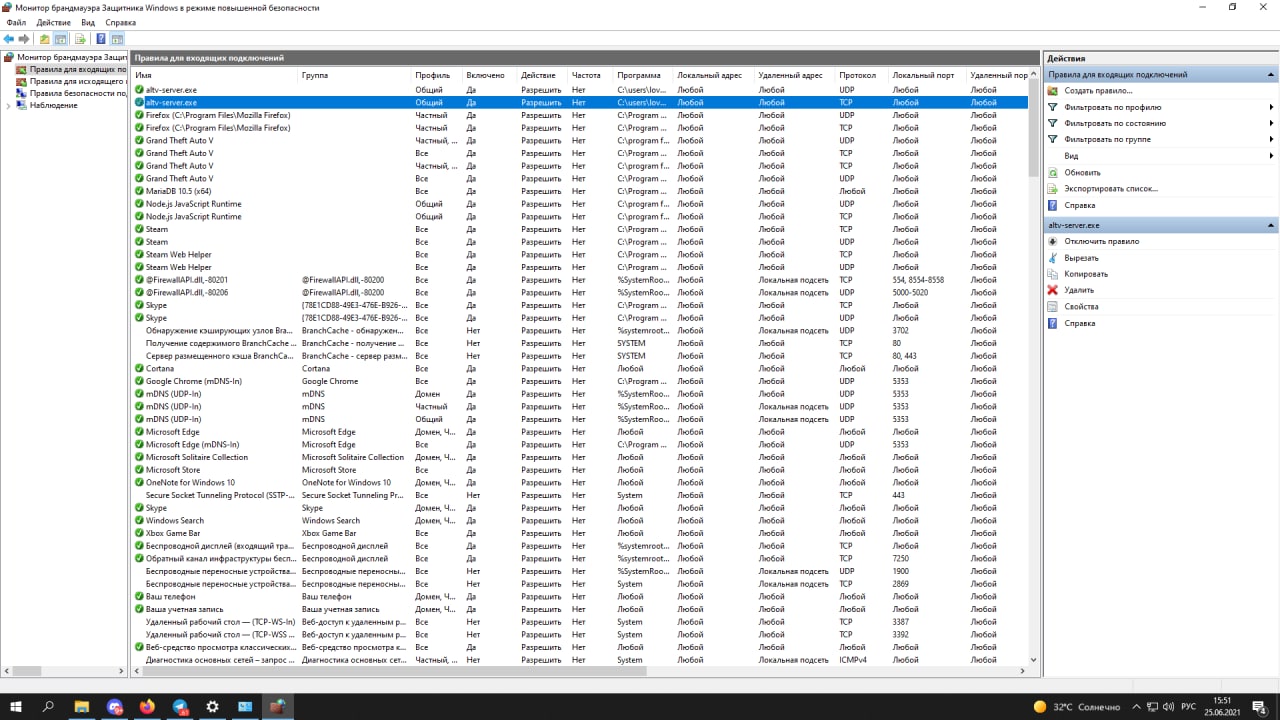Viewport: 1280px width, 720px height.
Task: Sort by the Группа column header
Action: click(x=355, y=75)
